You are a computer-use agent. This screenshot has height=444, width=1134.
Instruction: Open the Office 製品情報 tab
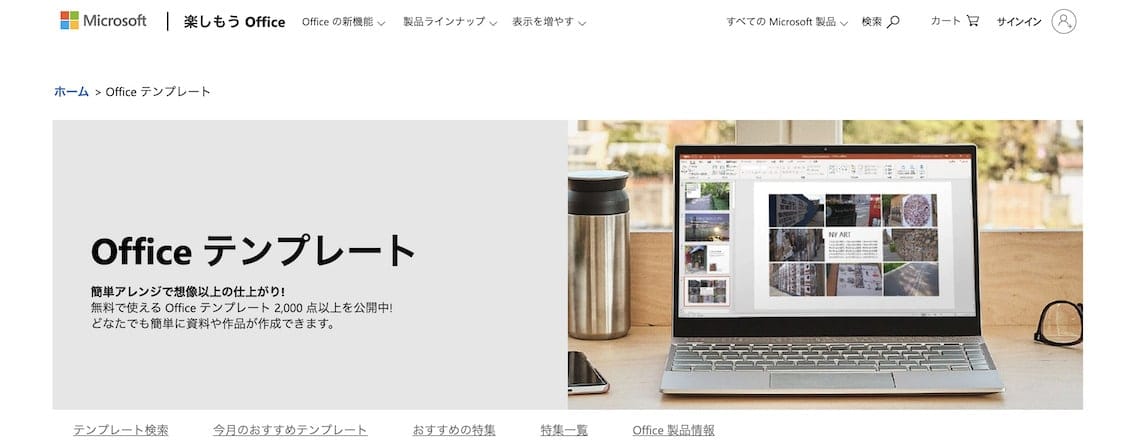(673, 430)
